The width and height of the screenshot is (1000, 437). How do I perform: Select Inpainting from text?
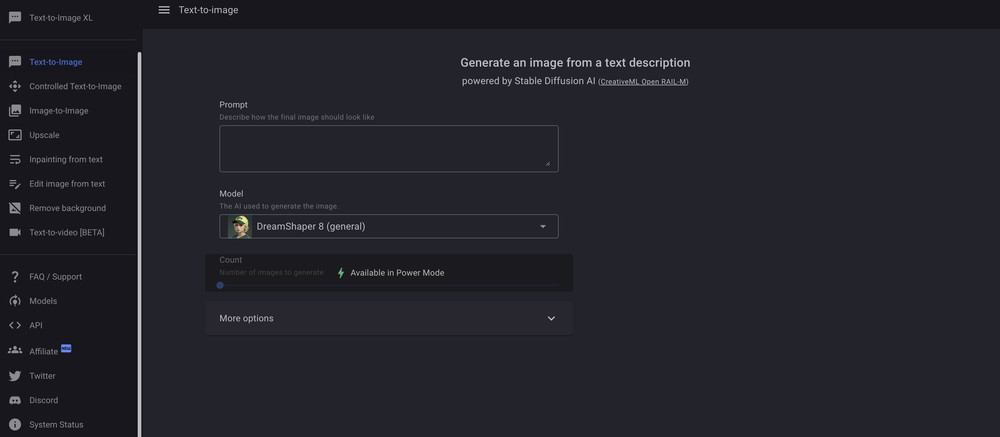(68, 159)
